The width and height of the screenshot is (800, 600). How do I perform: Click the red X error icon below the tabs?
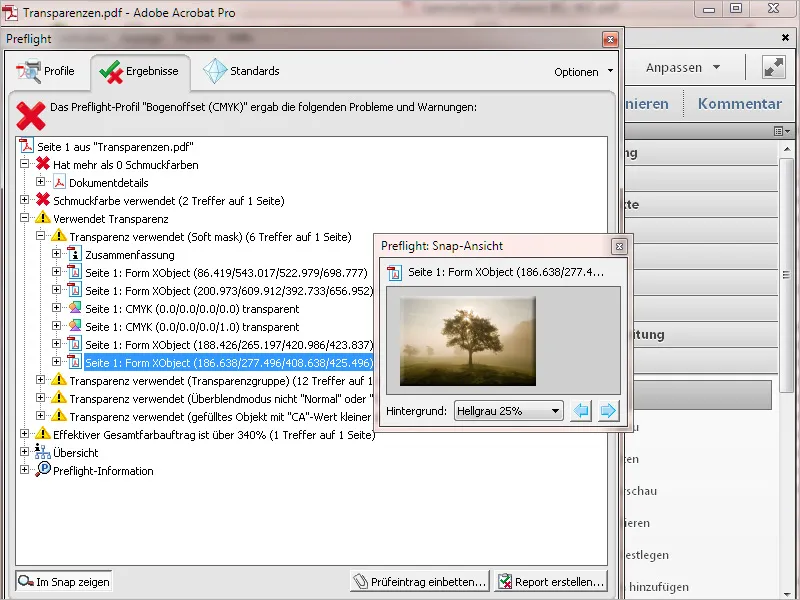click(x=30, y=117)
